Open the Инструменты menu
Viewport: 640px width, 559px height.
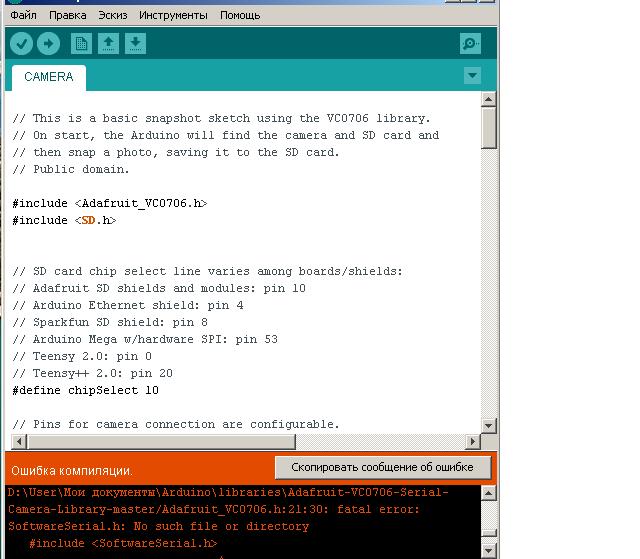173,16
